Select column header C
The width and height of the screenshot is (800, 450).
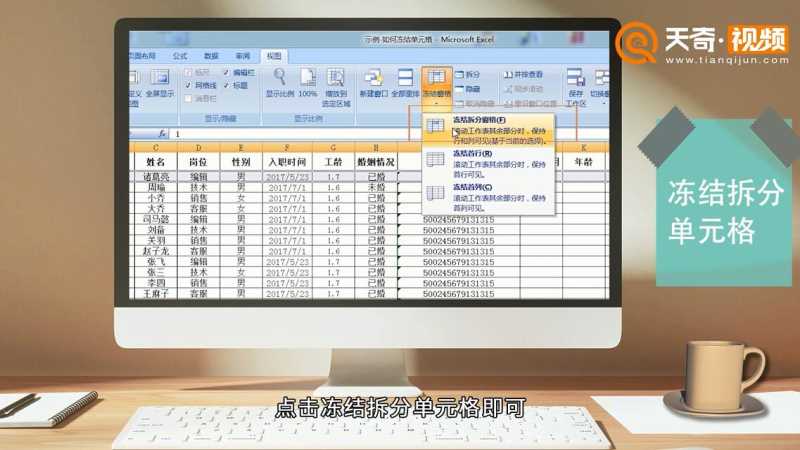coord(156,147)
